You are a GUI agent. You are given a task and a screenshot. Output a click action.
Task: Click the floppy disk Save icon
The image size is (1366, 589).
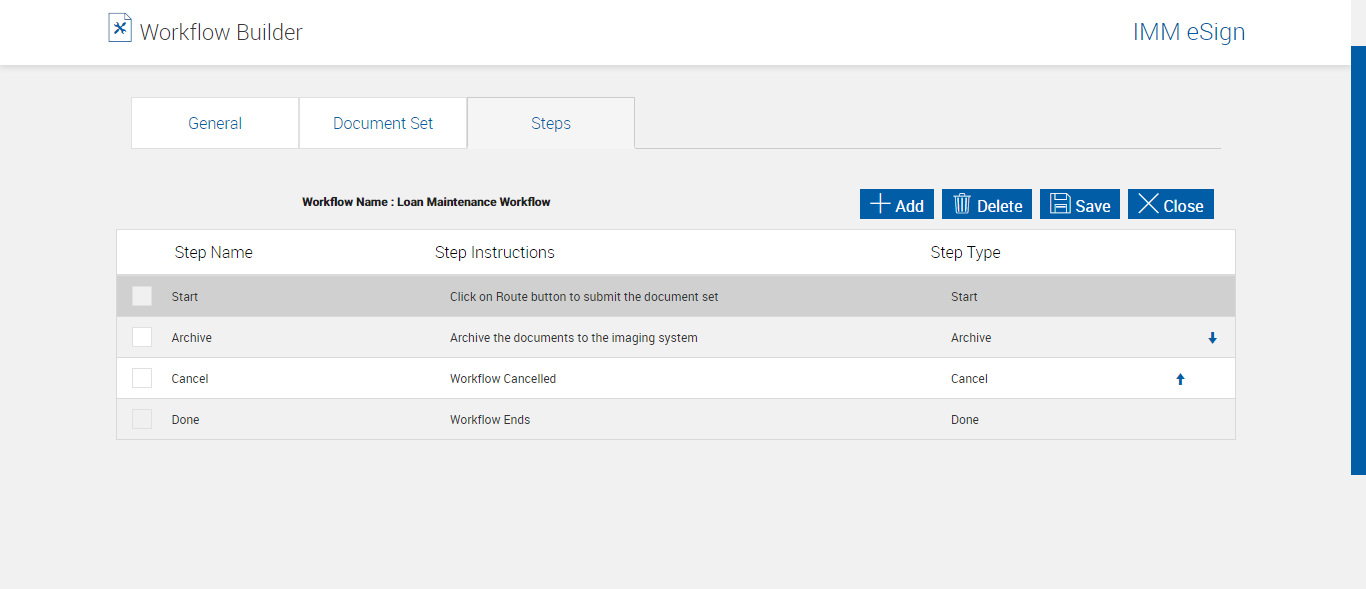(1060, 204)
